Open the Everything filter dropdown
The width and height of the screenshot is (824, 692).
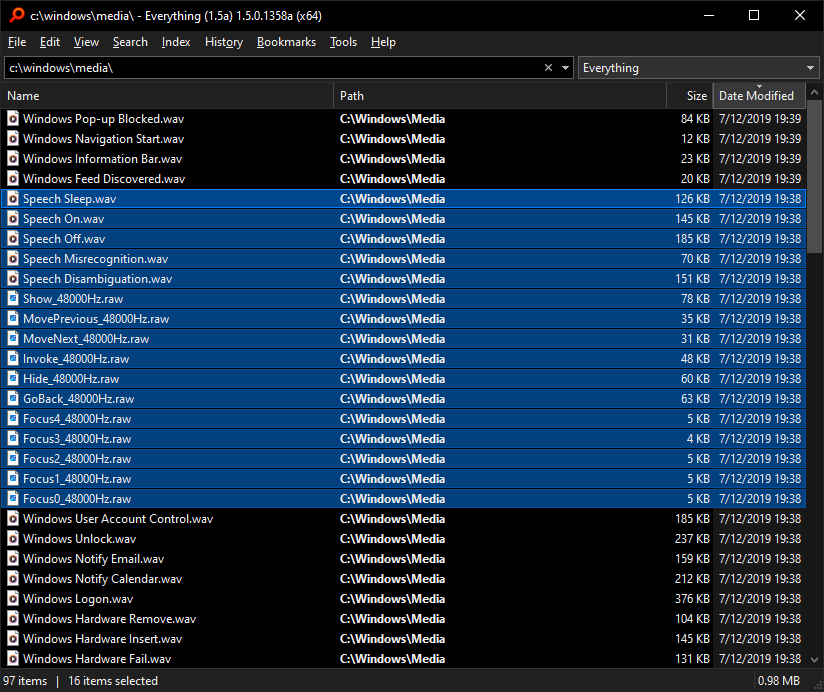tap(698, 68)
